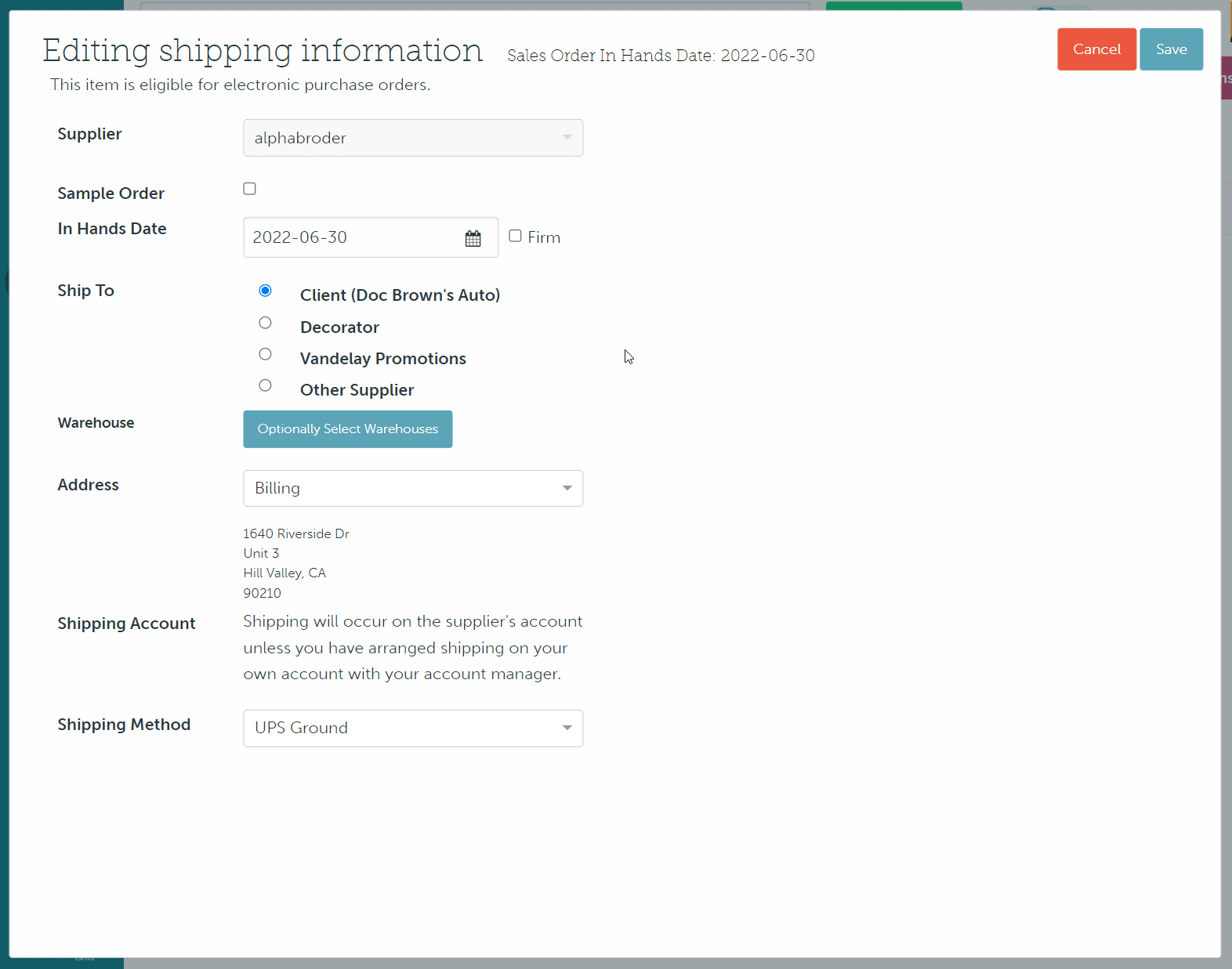The height and width of the screenshot is (969, 1232).
Task: Click the caret arrow of the Address field
Action: point(567,488)
